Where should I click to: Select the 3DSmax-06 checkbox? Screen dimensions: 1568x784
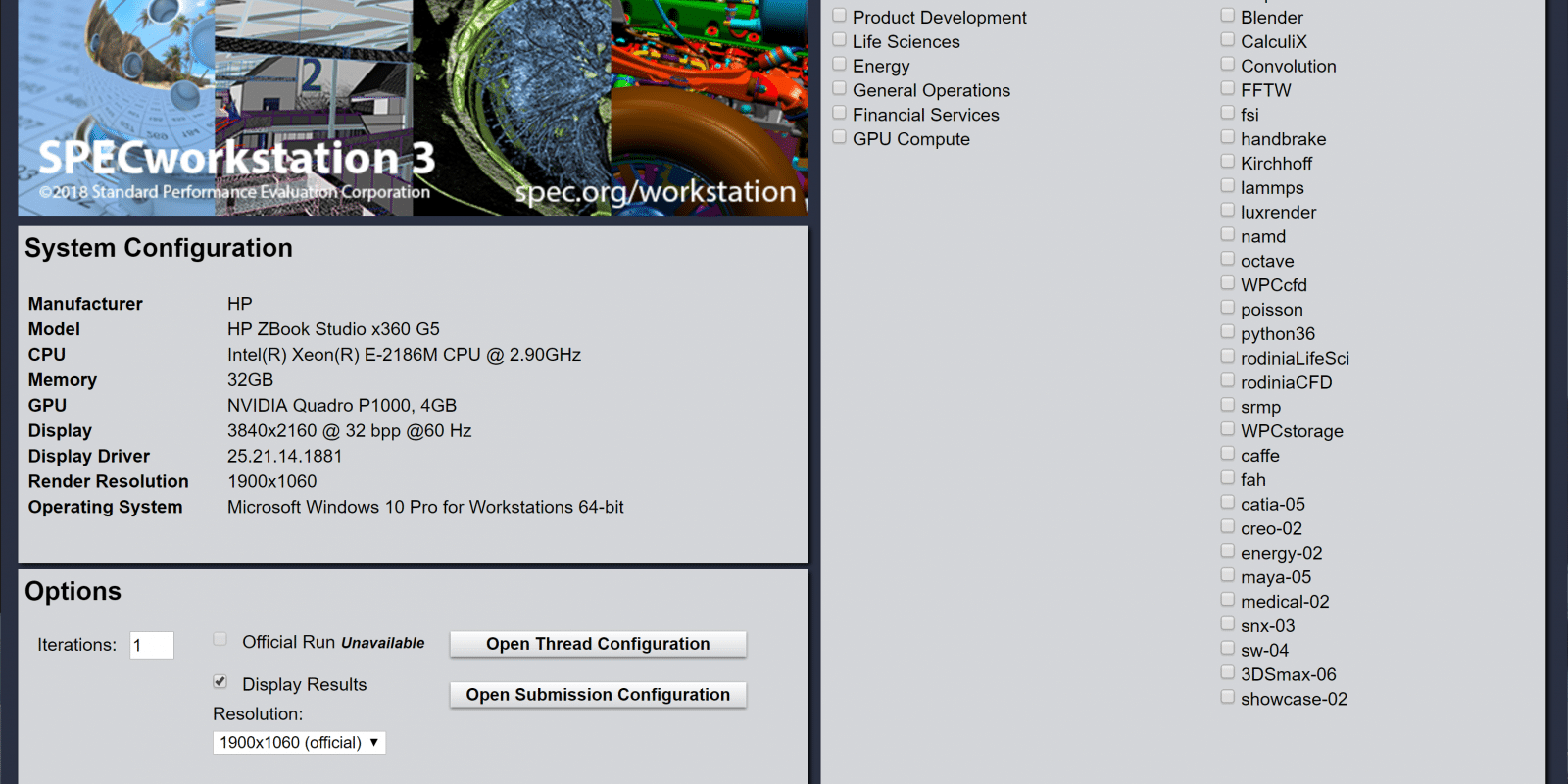1228,672
